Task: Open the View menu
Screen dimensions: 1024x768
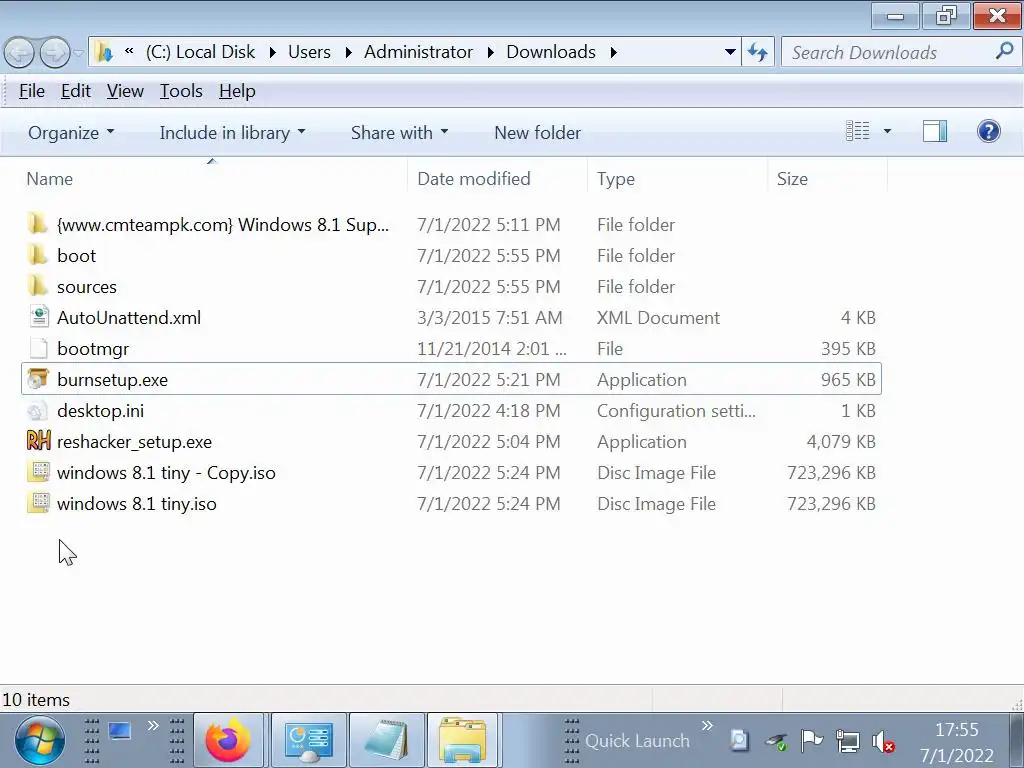Action: point(125,91)
